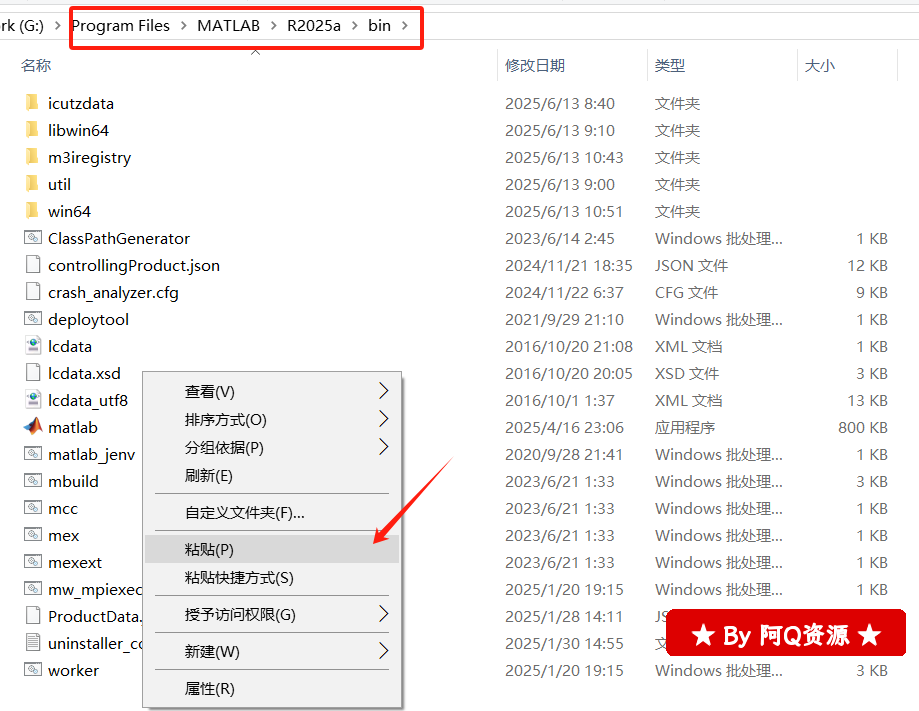Select the ProductData file icon
The image size is (919, 711).
pyautogui.click(x=33, y=615)
